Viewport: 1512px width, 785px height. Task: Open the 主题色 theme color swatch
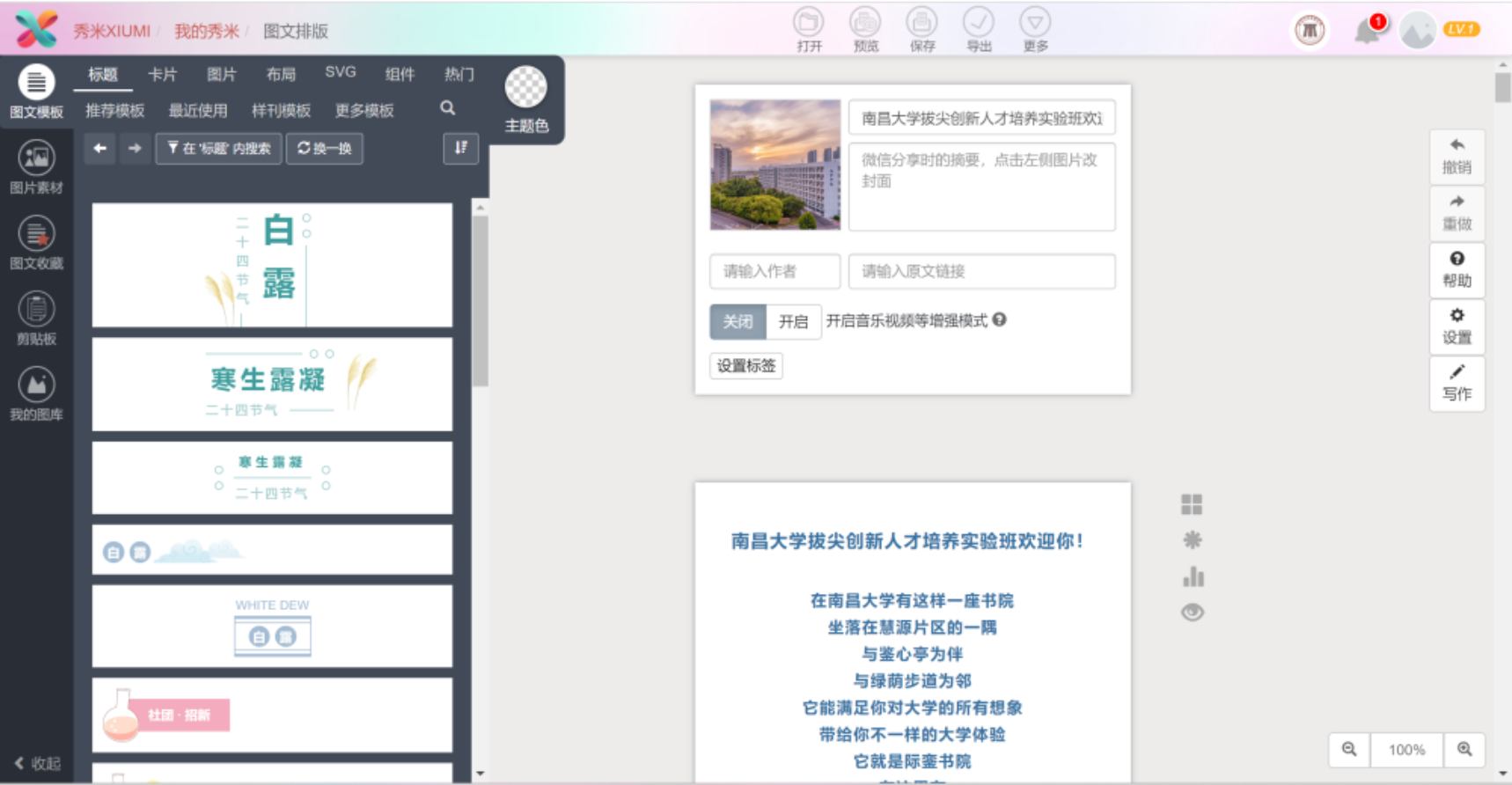click(x=525, y=88)
